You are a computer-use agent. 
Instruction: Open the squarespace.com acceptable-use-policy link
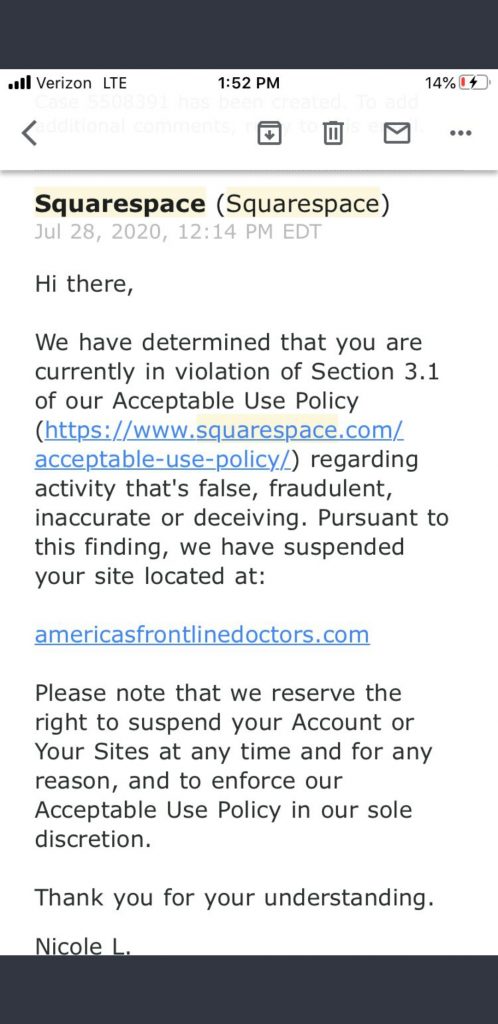click(x=219, y=445)
